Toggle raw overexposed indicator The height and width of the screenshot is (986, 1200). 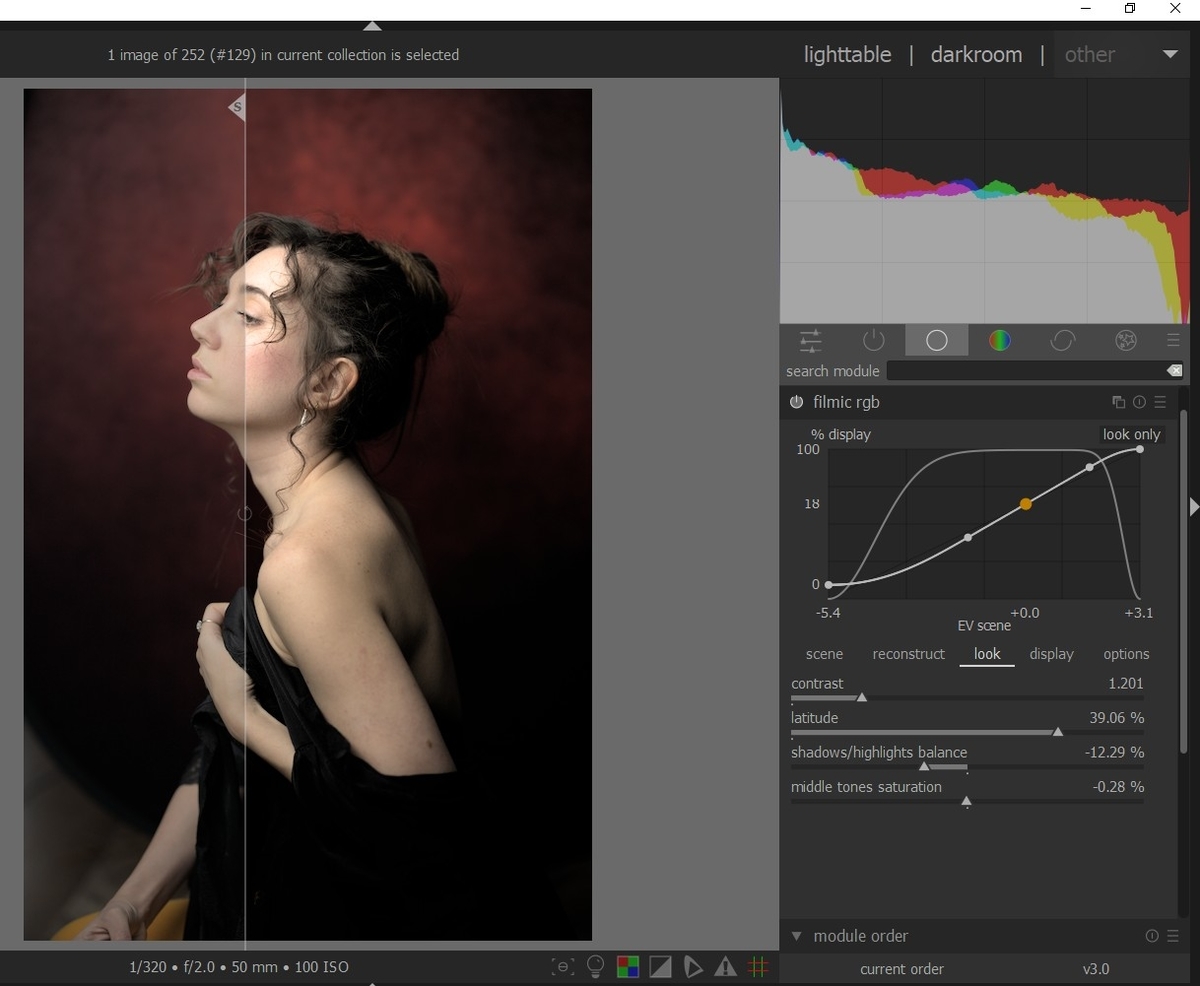pos(628,967)
